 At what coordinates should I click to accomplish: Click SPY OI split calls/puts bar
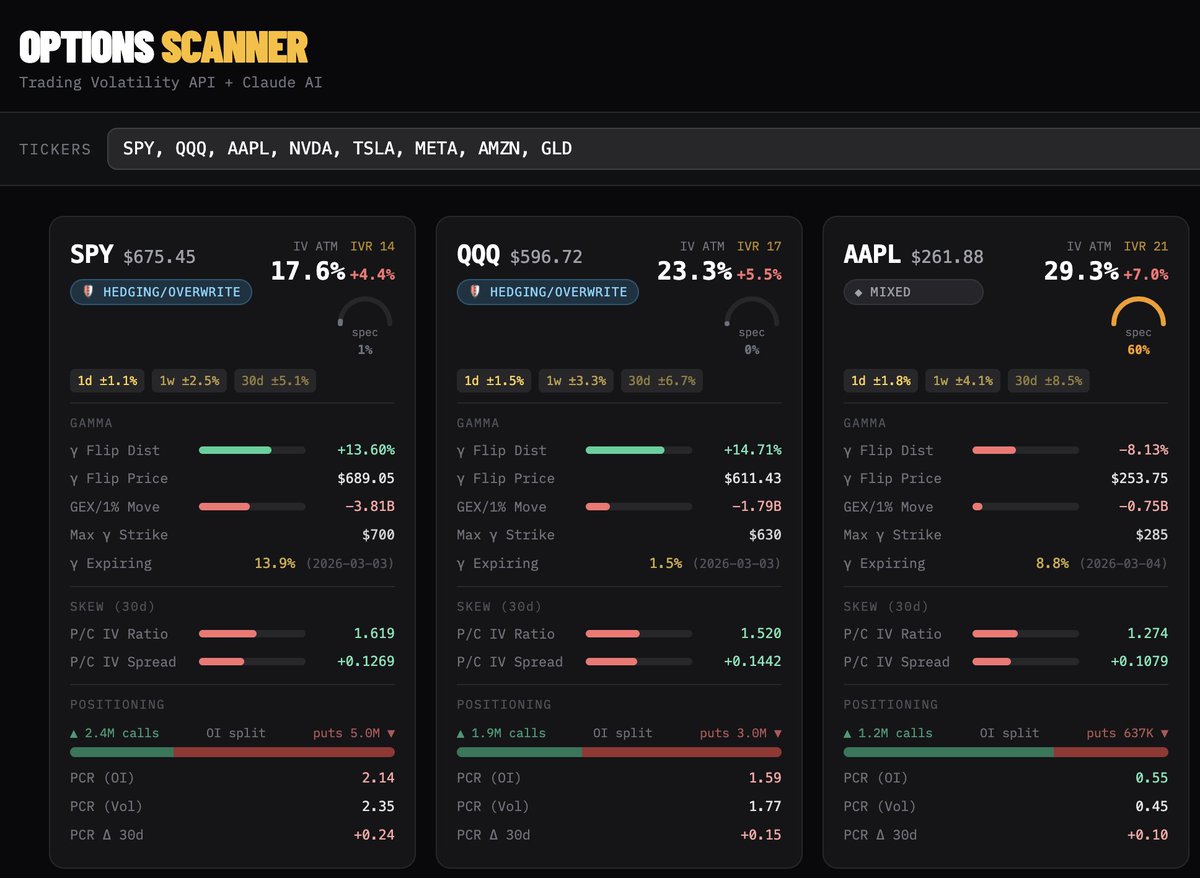point(232,752)
